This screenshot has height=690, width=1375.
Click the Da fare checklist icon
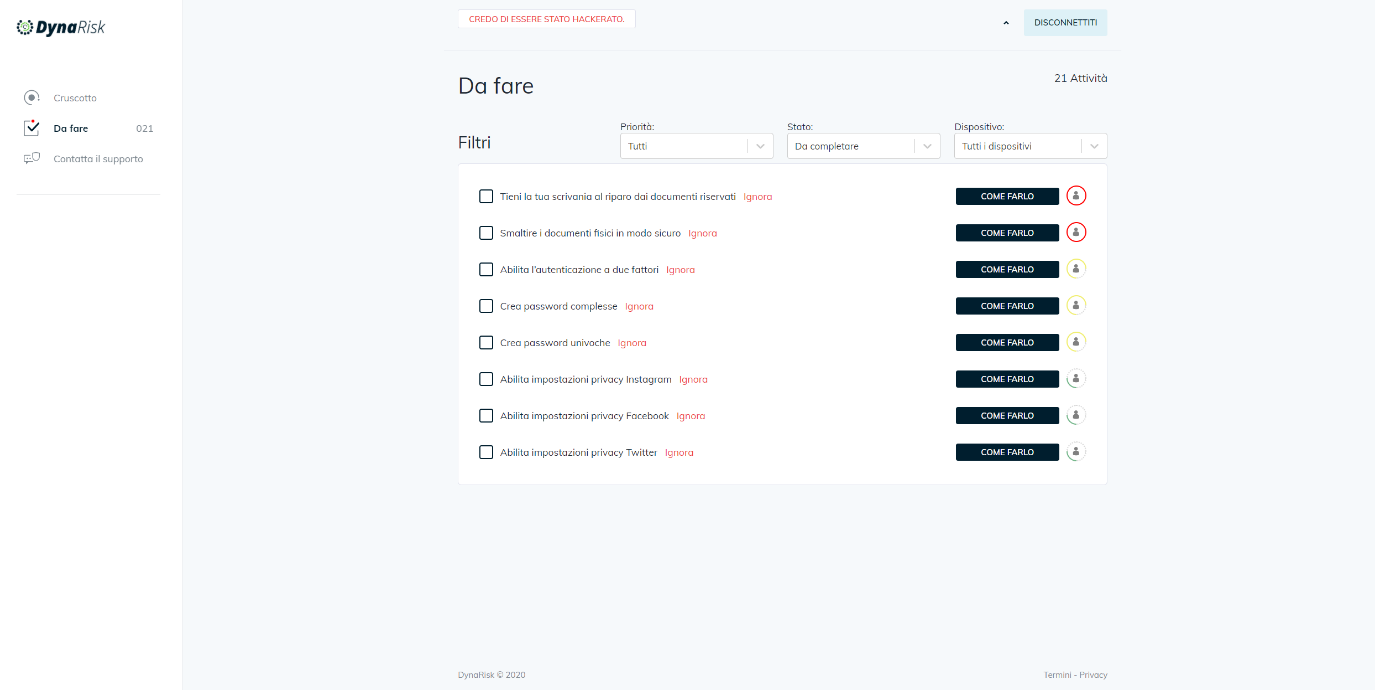coord(32,127)
